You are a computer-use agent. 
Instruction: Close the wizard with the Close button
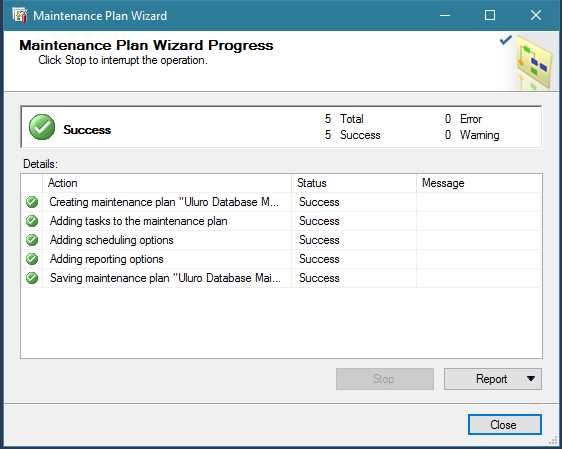[x=504, y=425]
